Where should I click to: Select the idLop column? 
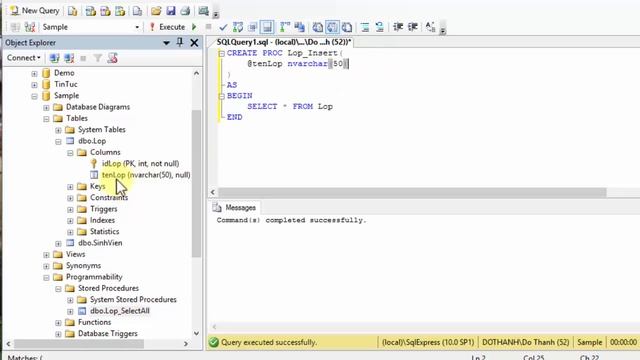[140, 163]
